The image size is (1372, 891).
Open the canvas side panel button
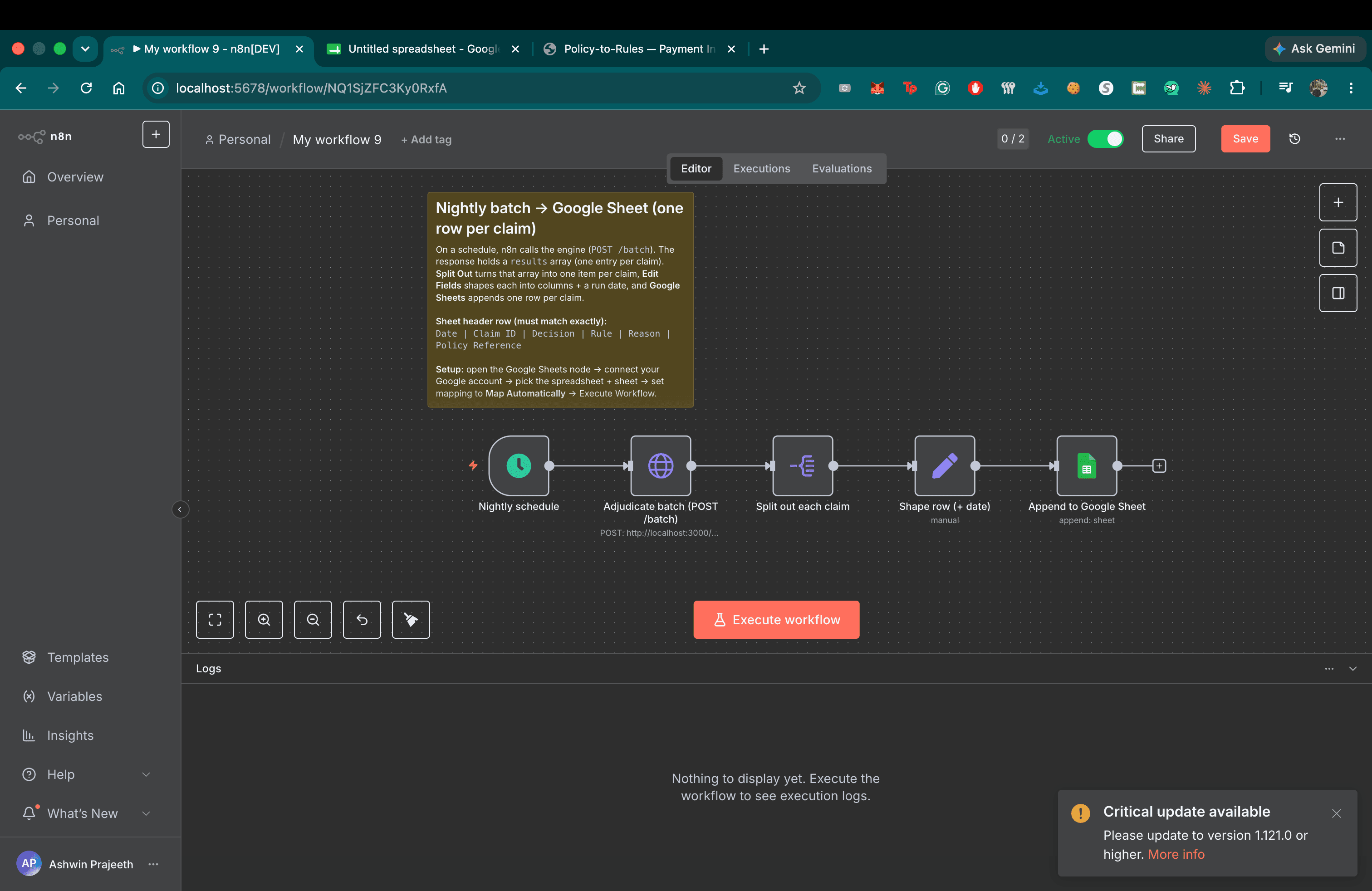pyautogui.click(x=1338, y=294)
